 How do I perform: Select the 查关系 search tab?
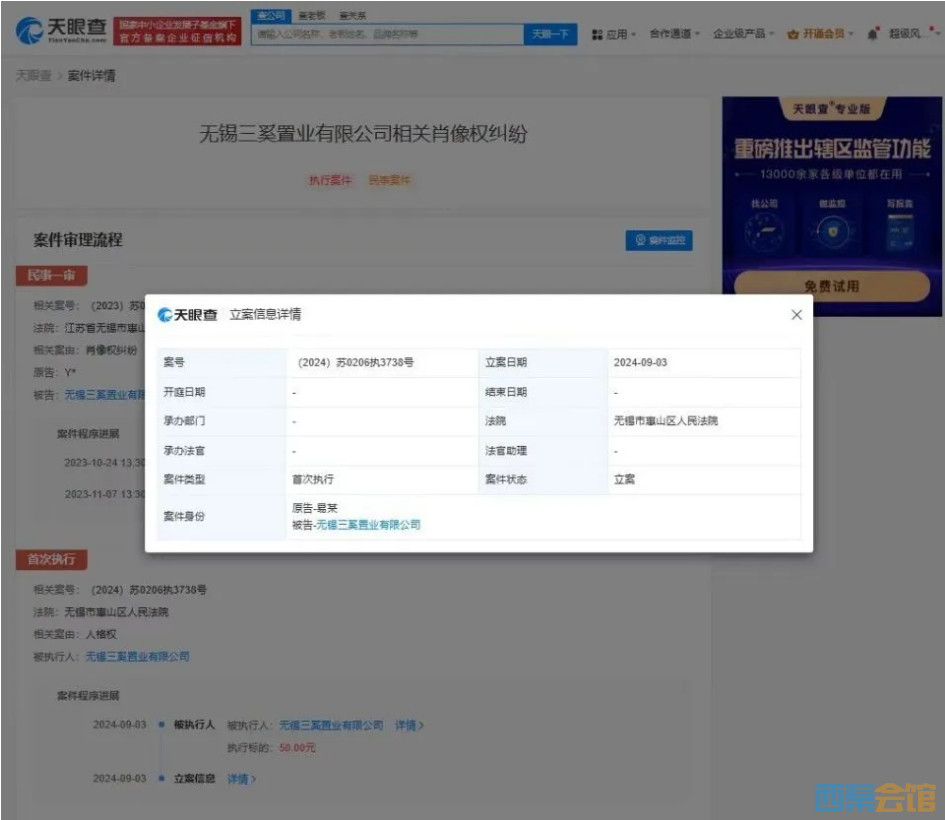pos(353,16)
